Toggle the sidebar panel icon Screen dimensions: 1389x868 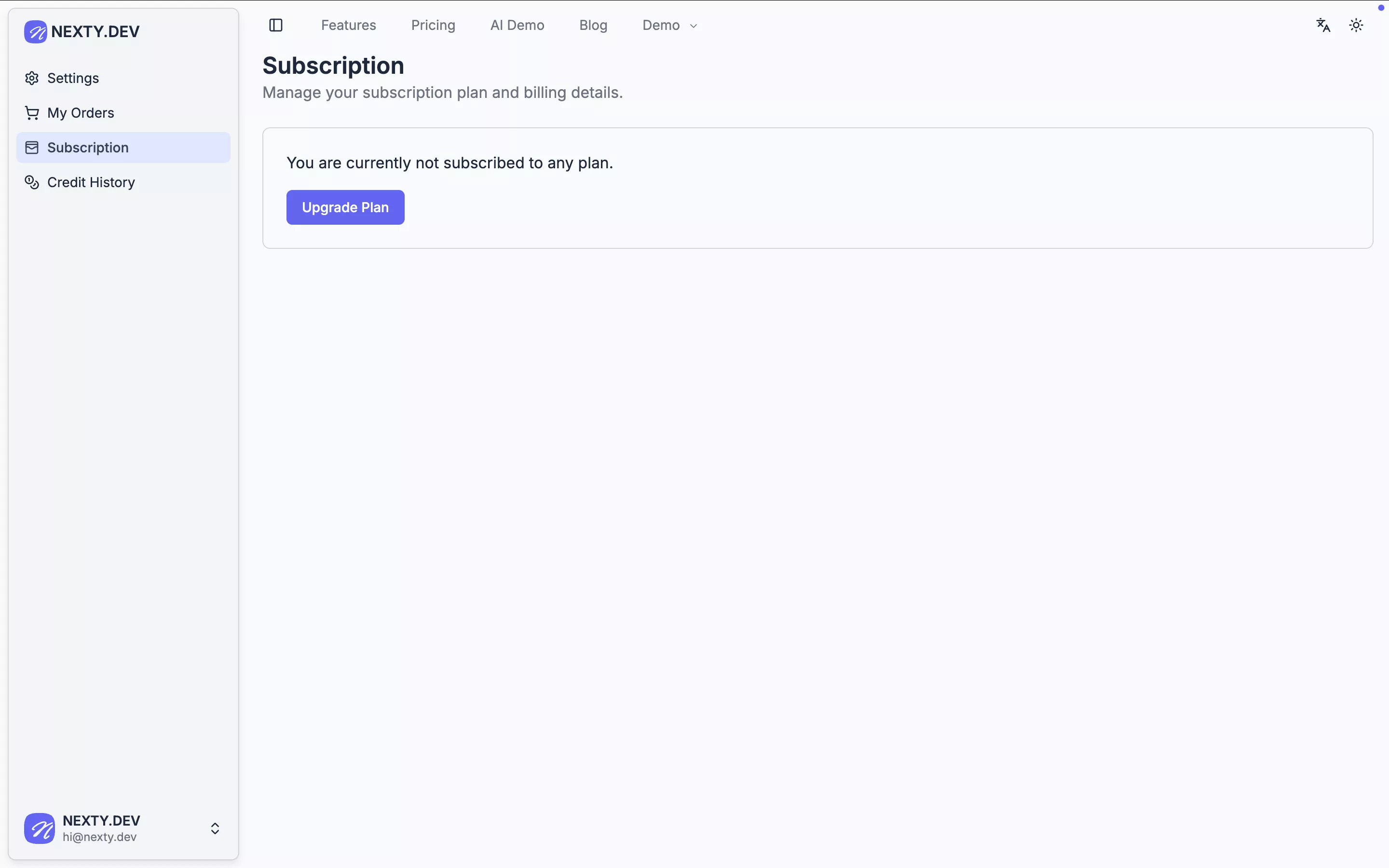(275, 25)
